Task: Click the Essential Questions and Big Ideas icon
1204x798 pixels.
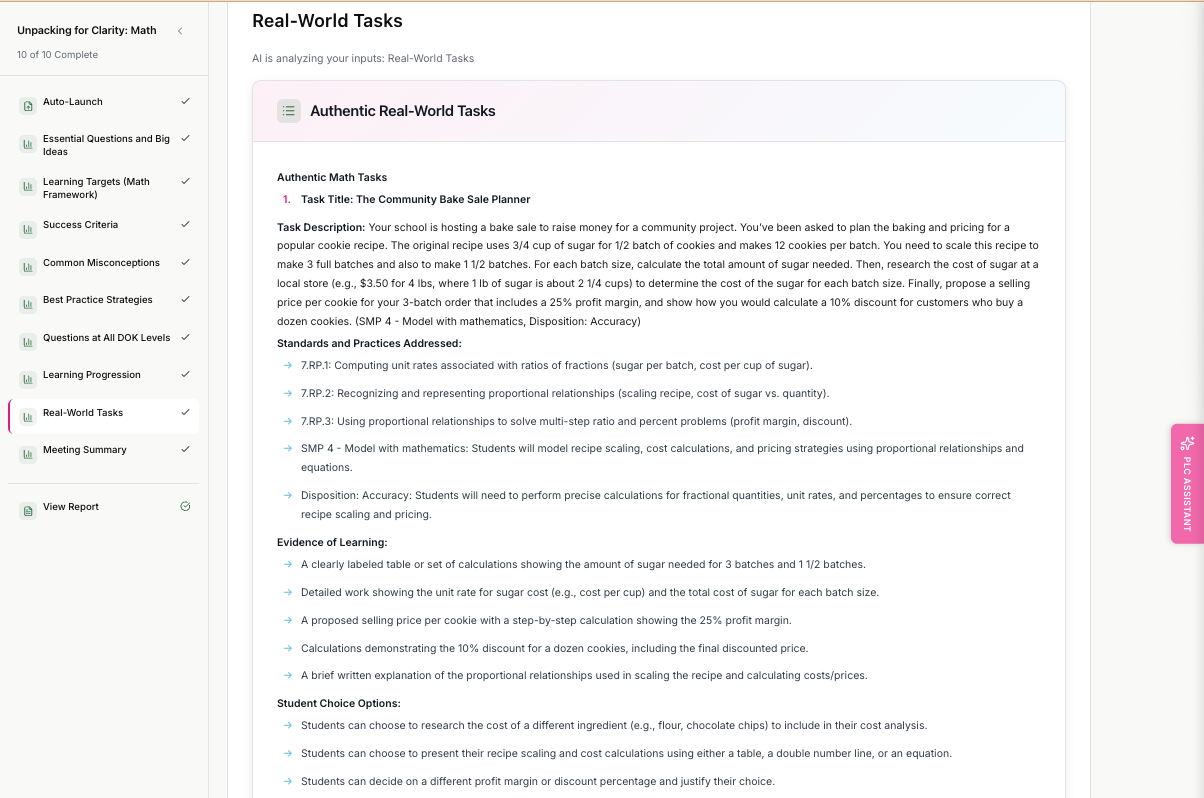Action: click(x=28, y=145)
